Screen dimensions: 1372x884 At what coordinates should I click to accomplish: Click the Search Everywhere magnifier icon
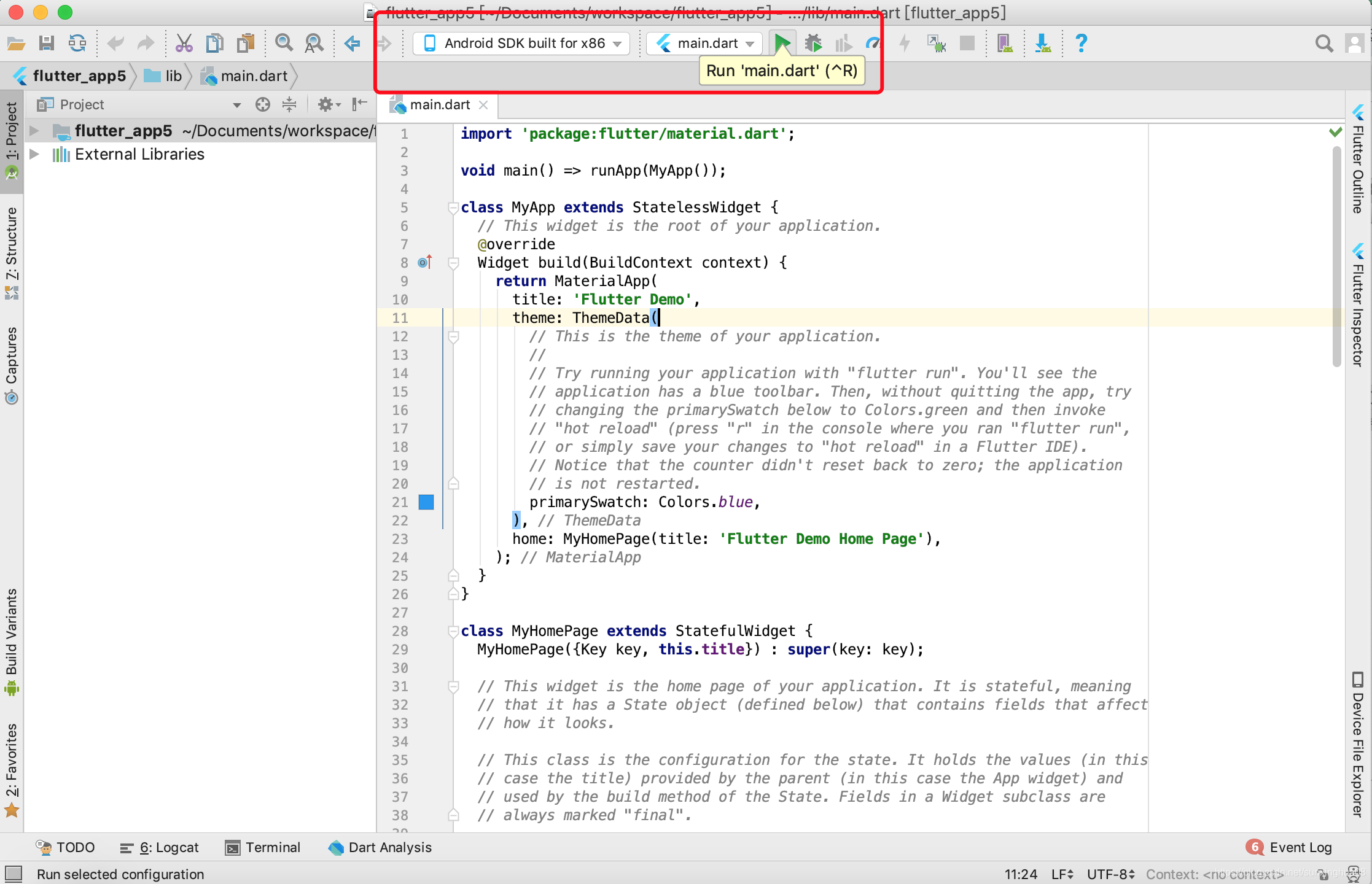(1324, 43)
